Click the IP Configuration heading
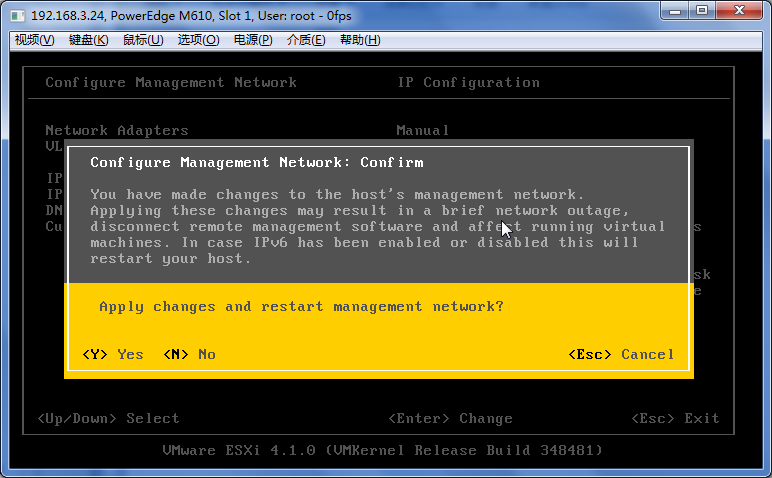 (x=469, y=82)
